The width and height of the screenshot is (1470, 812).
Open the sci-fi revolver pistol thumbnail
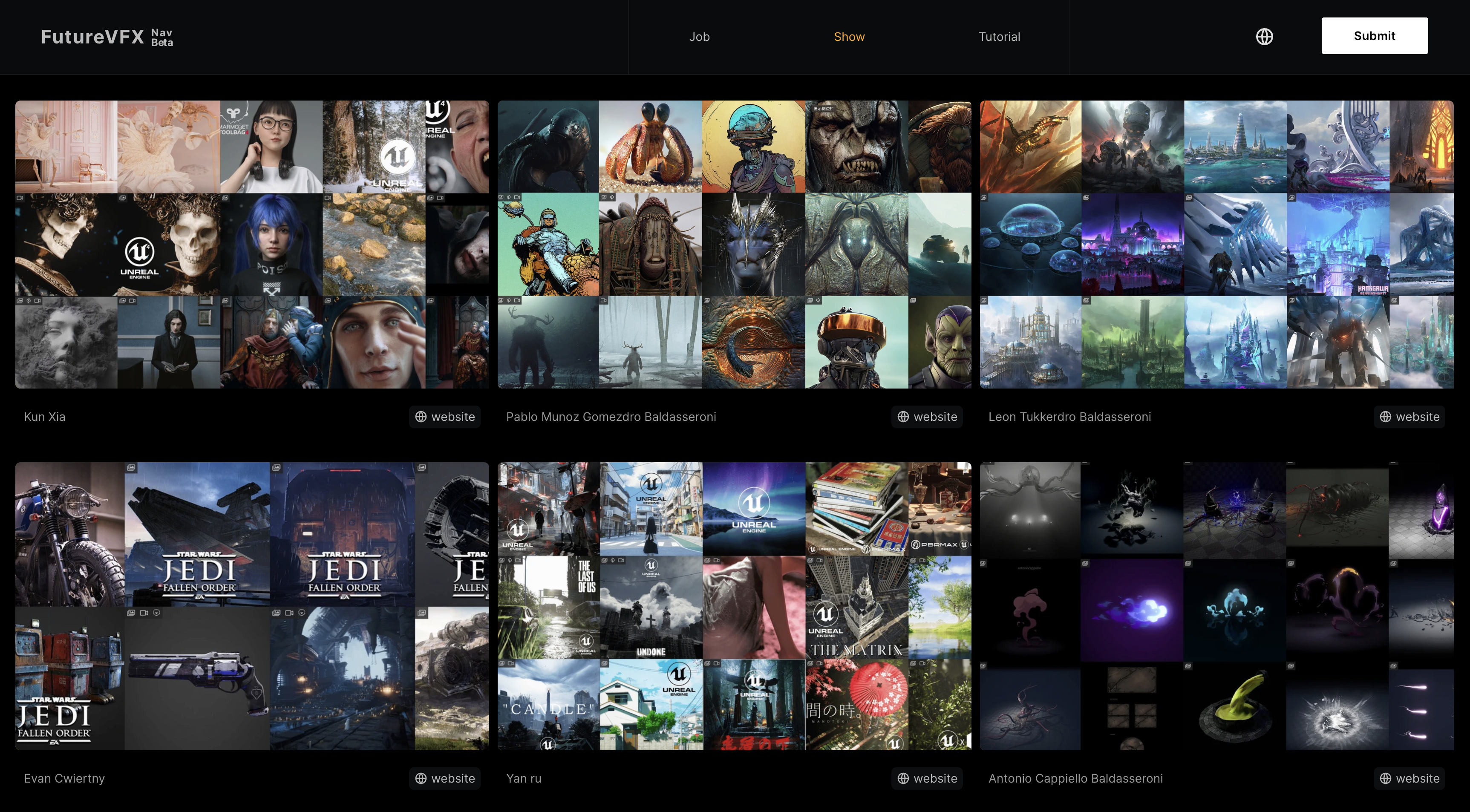[x=197, y=679]
